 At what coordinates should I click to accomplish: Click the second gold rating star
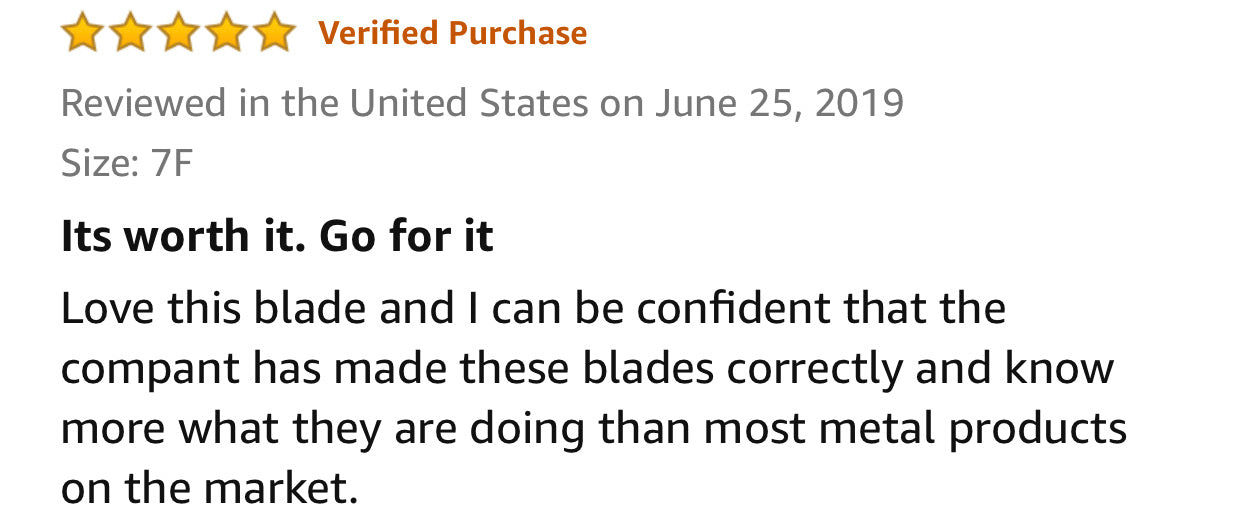coord(130,34)
